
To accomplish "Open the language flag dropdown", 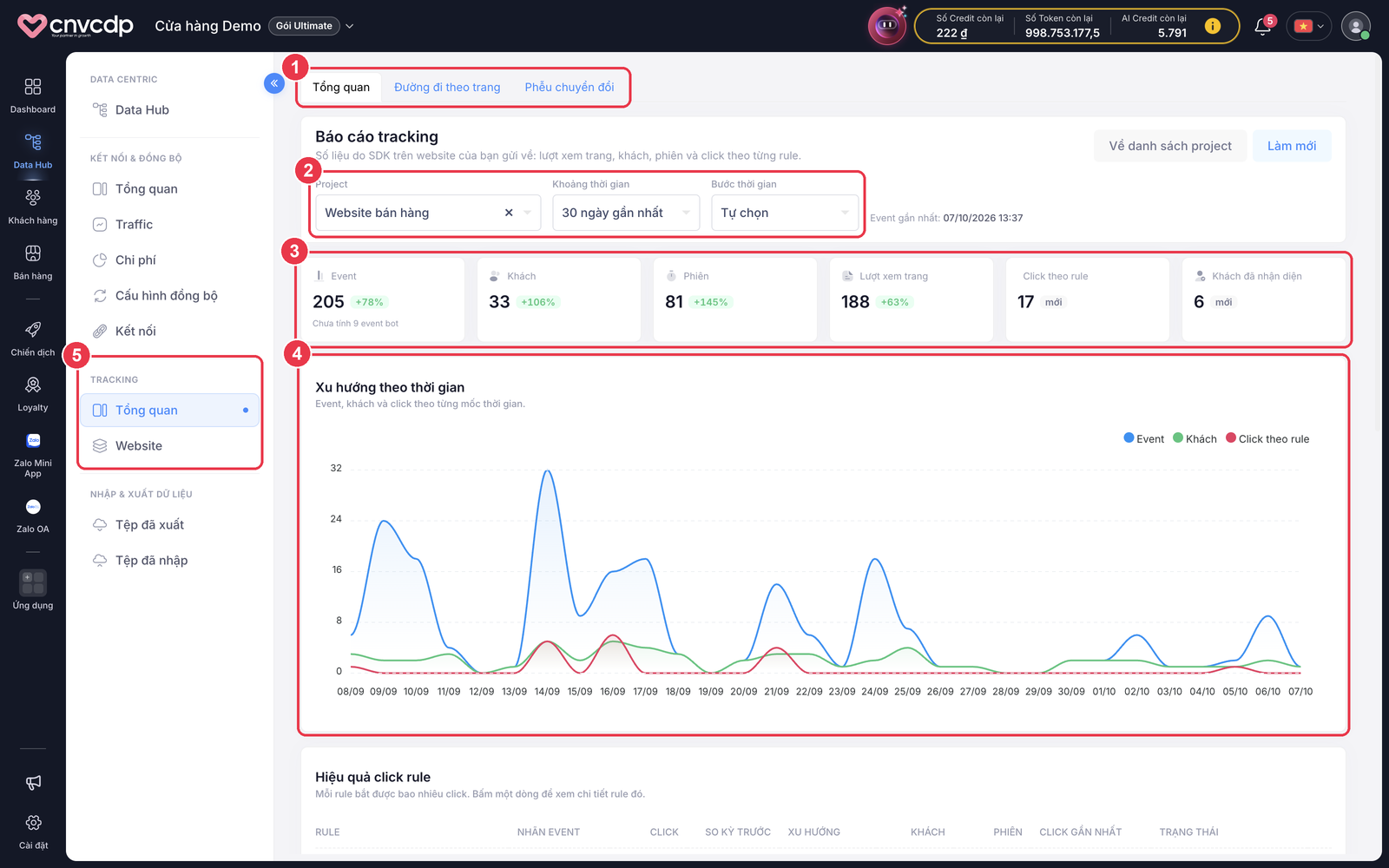I will pos(1308,26).
